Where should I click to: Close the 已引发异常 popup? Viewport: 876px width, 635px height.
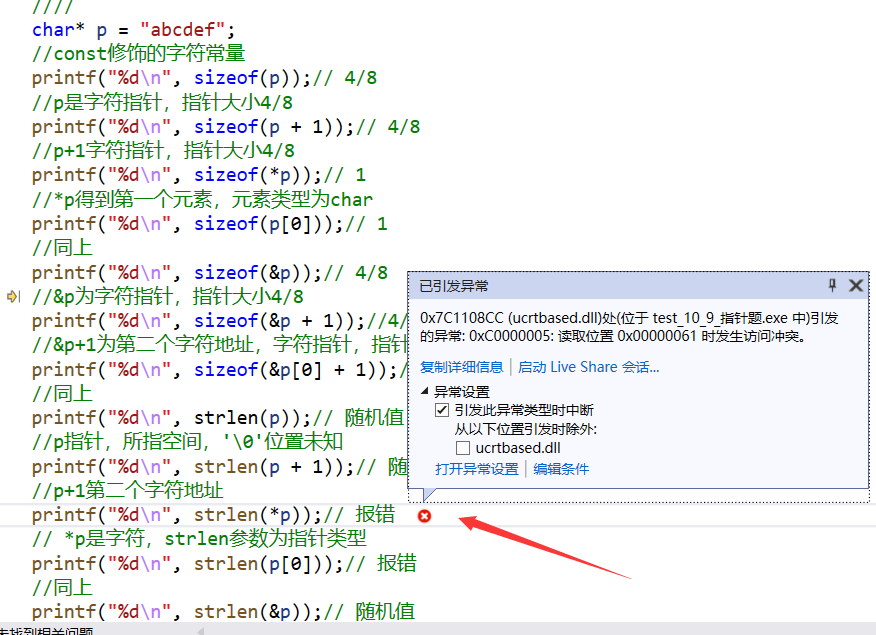856,285
